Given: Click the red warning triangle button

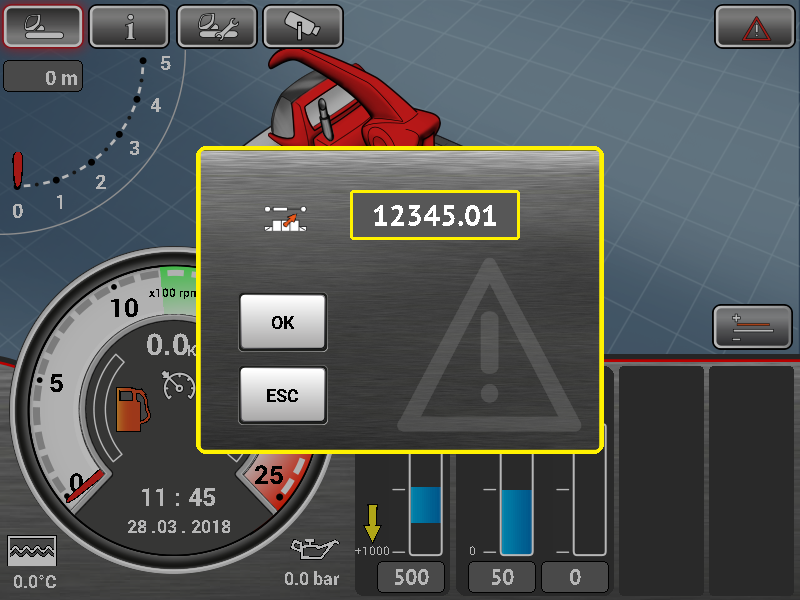Looking at the screenshot, I should 754,27.
